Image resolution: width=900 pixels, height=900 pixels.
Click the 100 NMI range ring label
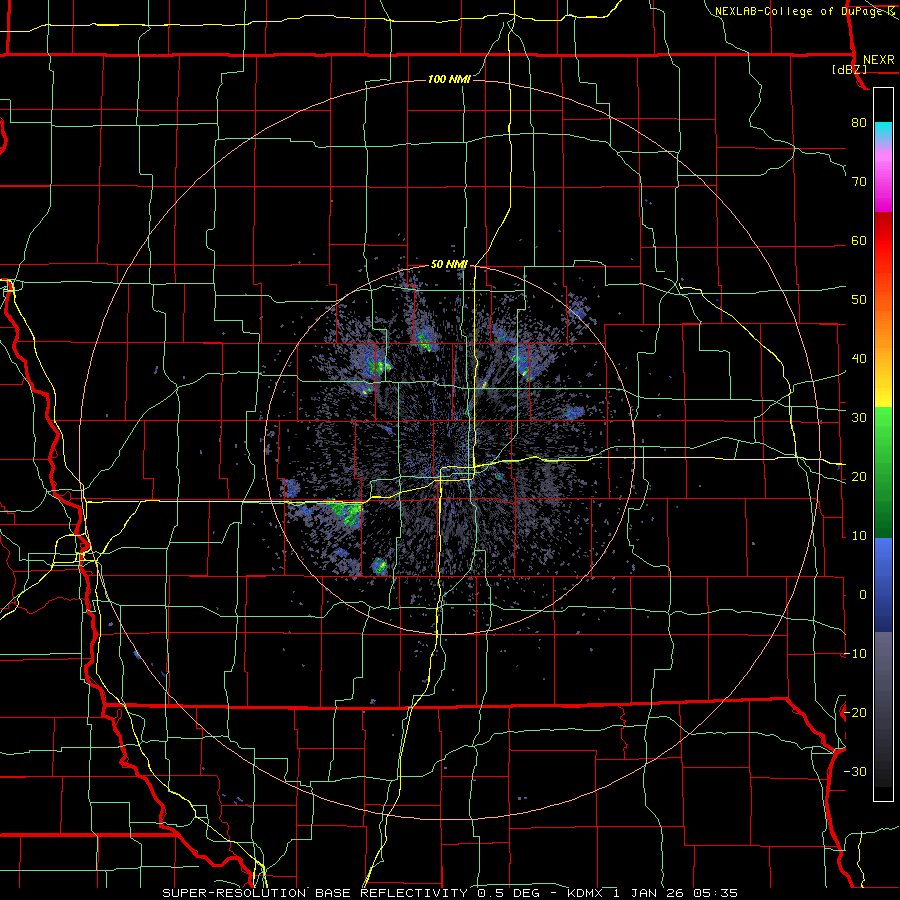[449, 79]
